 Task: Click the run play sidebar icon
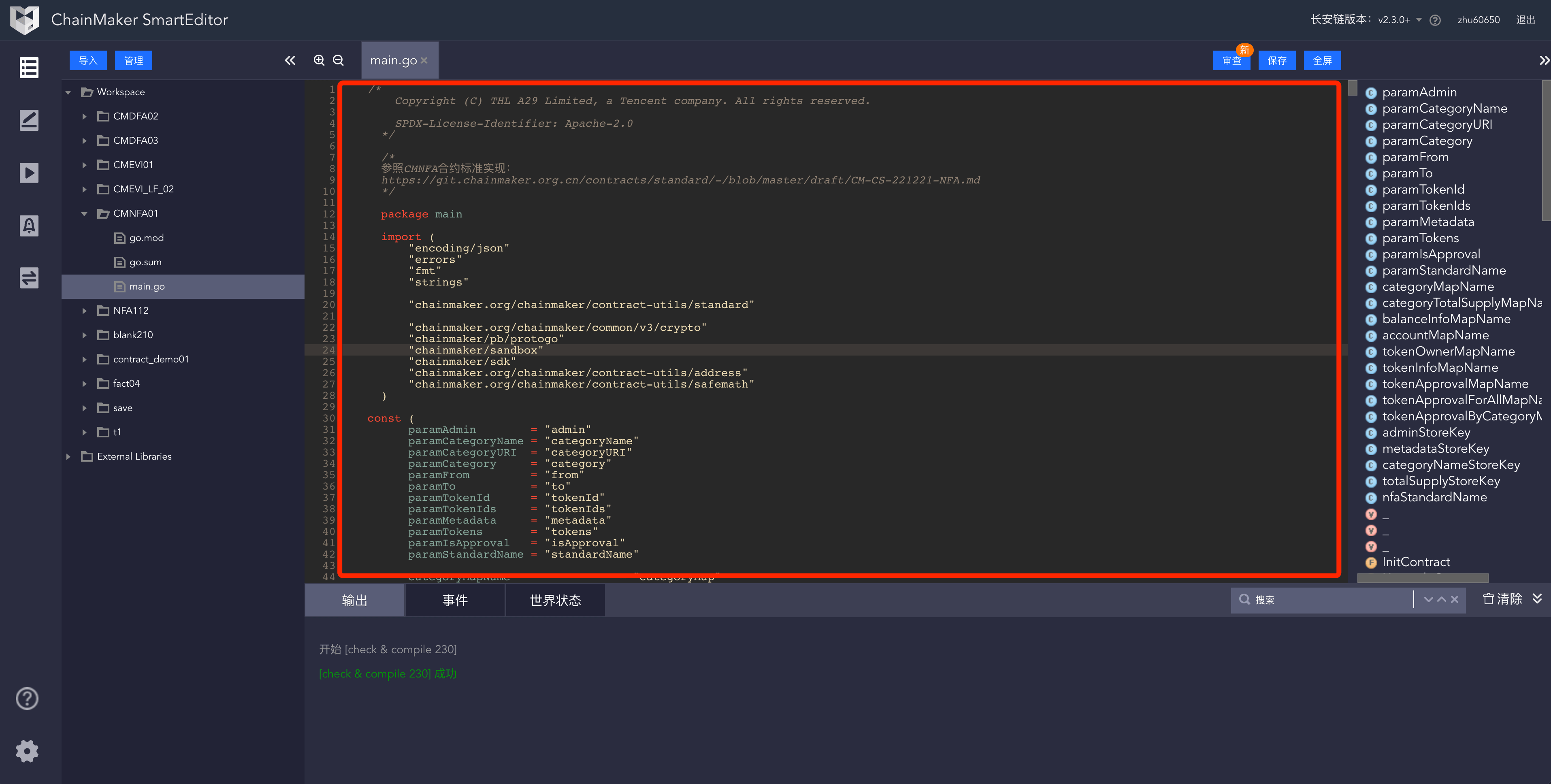point(29,173)
